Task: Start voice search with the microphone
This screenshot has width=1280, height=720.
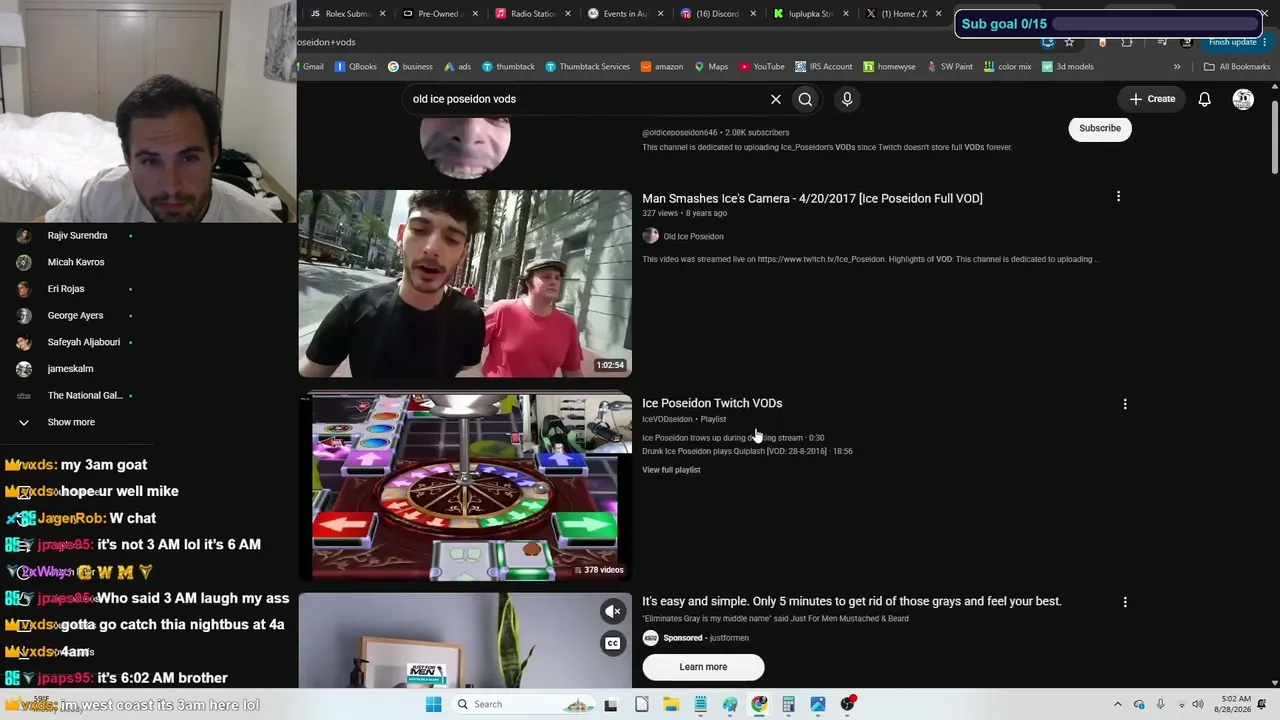Action: pyautogui.click(x=847, y=99)
